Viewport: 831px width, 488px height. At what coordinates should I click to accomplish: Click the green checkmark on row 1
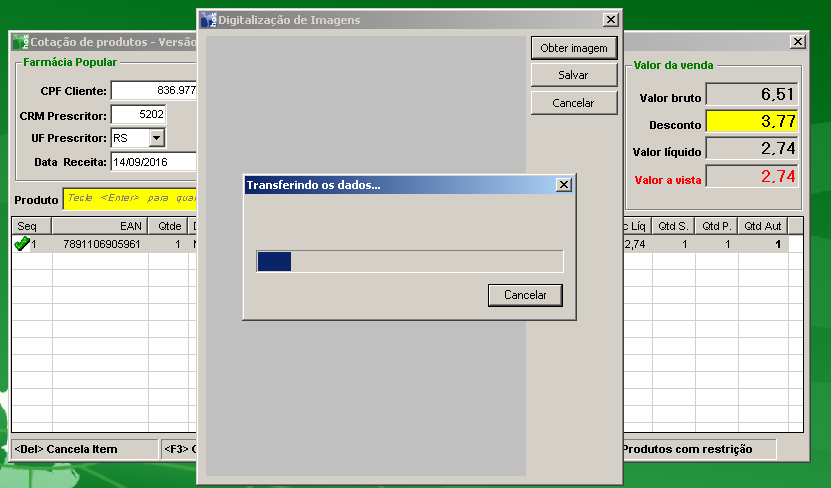pyautogui.click(x=21, y=244)
